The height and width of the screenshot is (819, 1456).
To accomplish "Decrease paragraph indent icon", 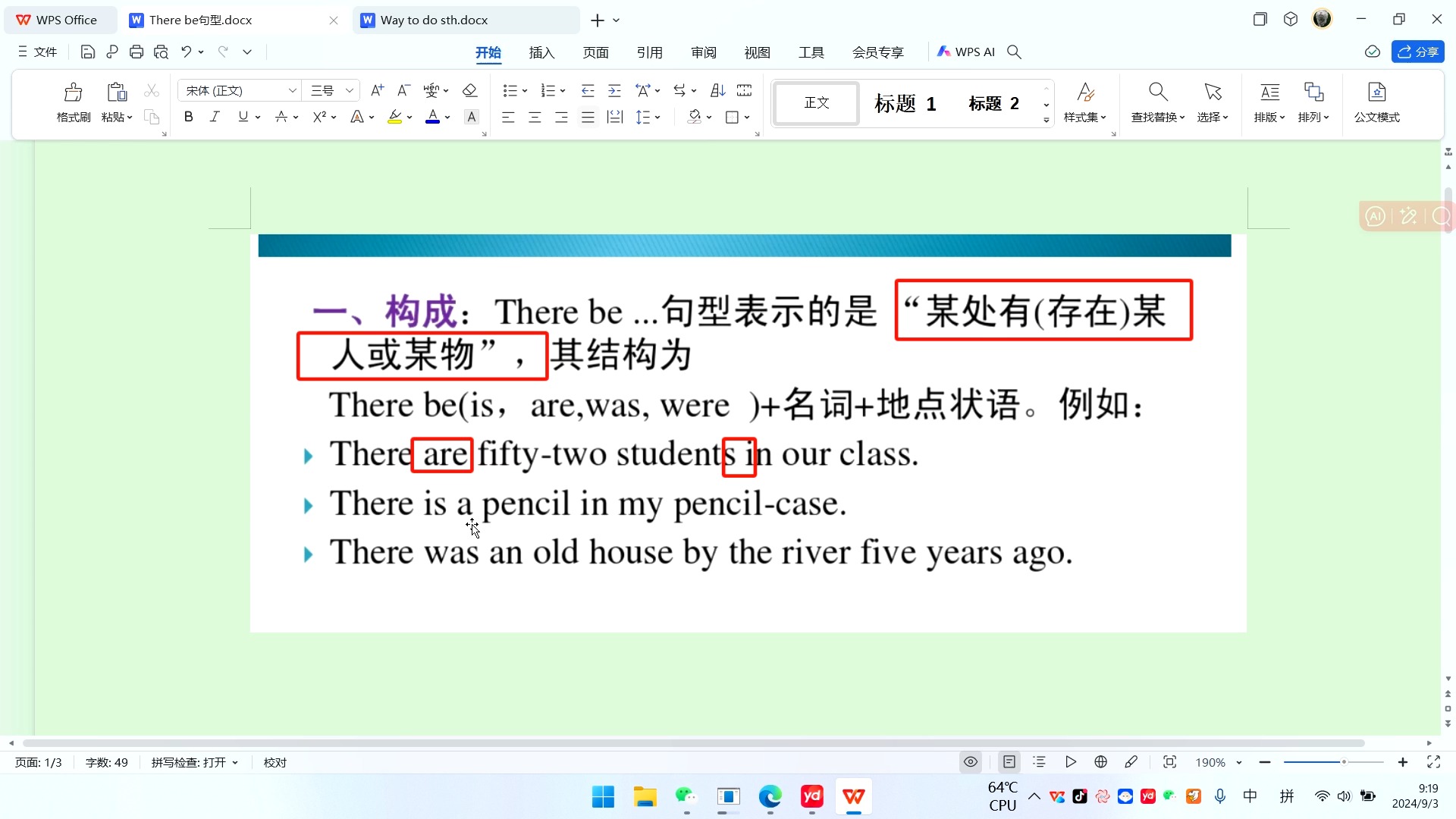I will [588, 91].
